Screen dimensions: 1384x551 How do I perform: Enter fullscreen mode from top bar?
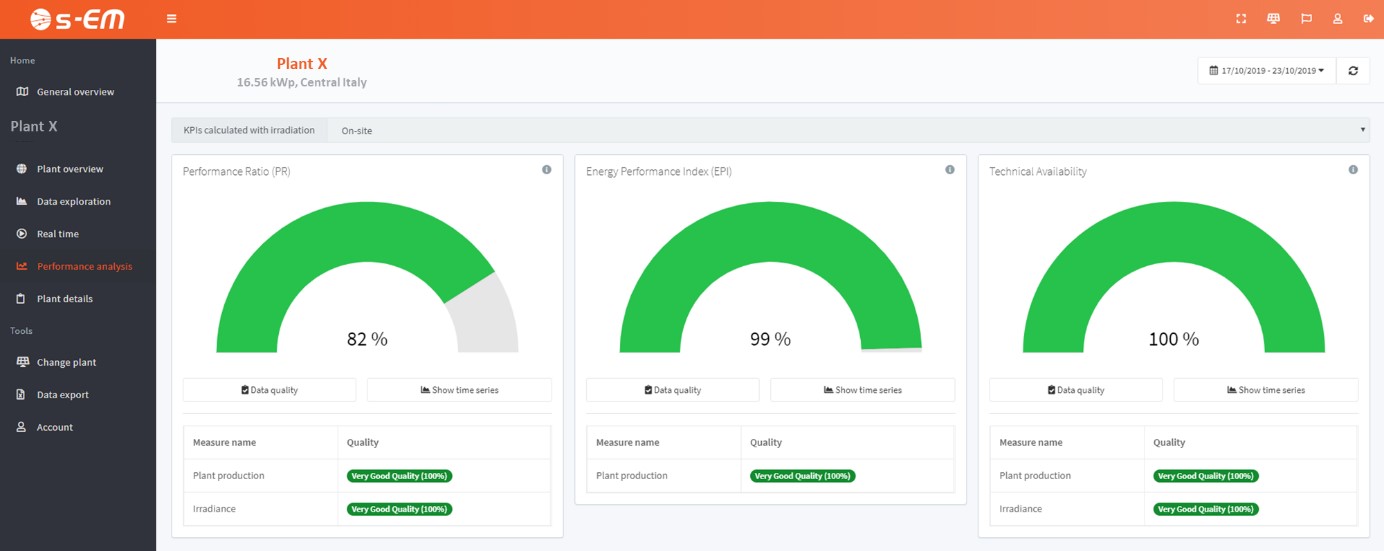pyautogui.click(x=1241, y=19)
